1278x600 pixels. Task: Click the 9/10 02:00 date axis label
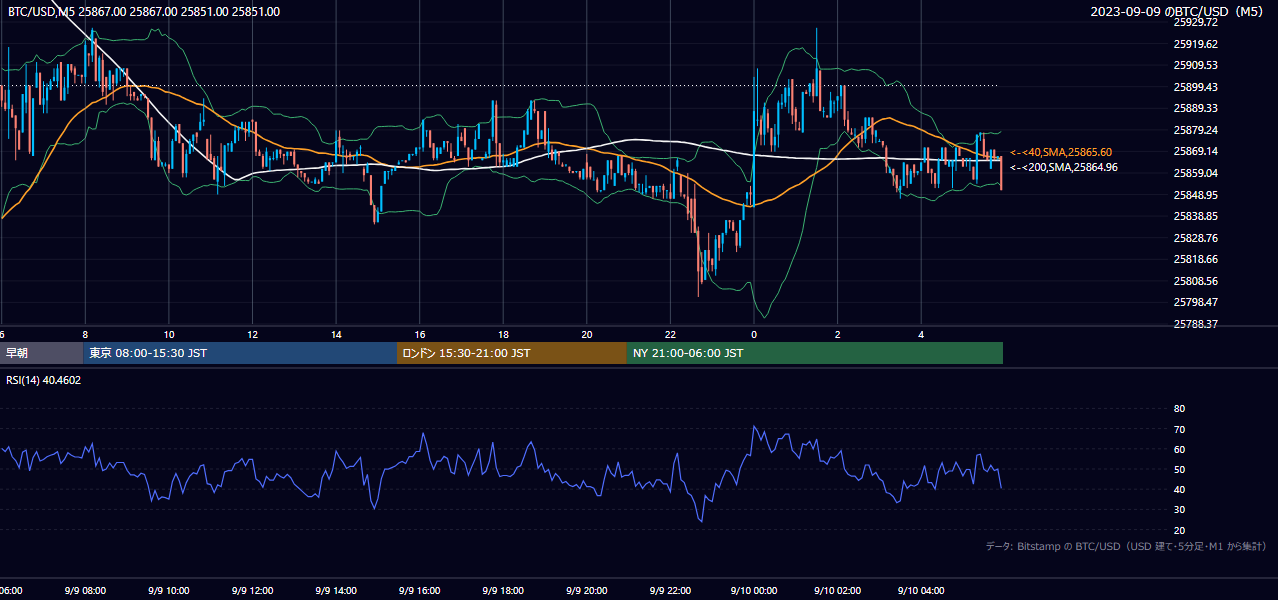(x=838, y=591)
